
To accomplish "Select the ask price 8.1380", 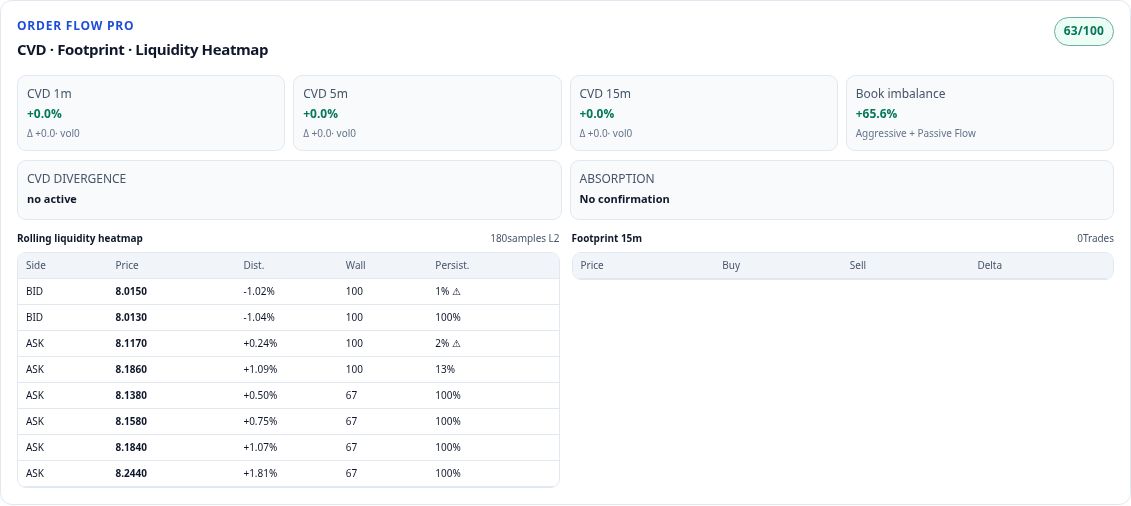I will click(131, 395).
